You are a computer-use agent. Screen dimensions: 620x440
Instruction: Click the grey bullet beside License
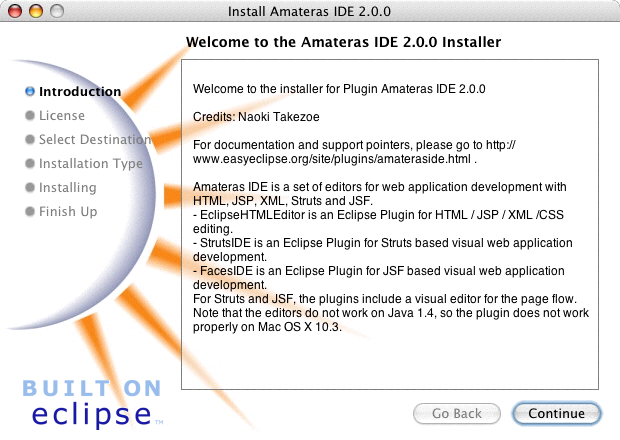tap(30, 116)
